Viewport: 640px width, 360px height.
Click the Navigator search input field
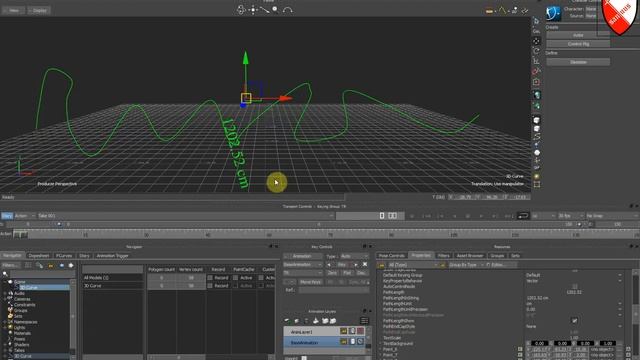point(43,274)
